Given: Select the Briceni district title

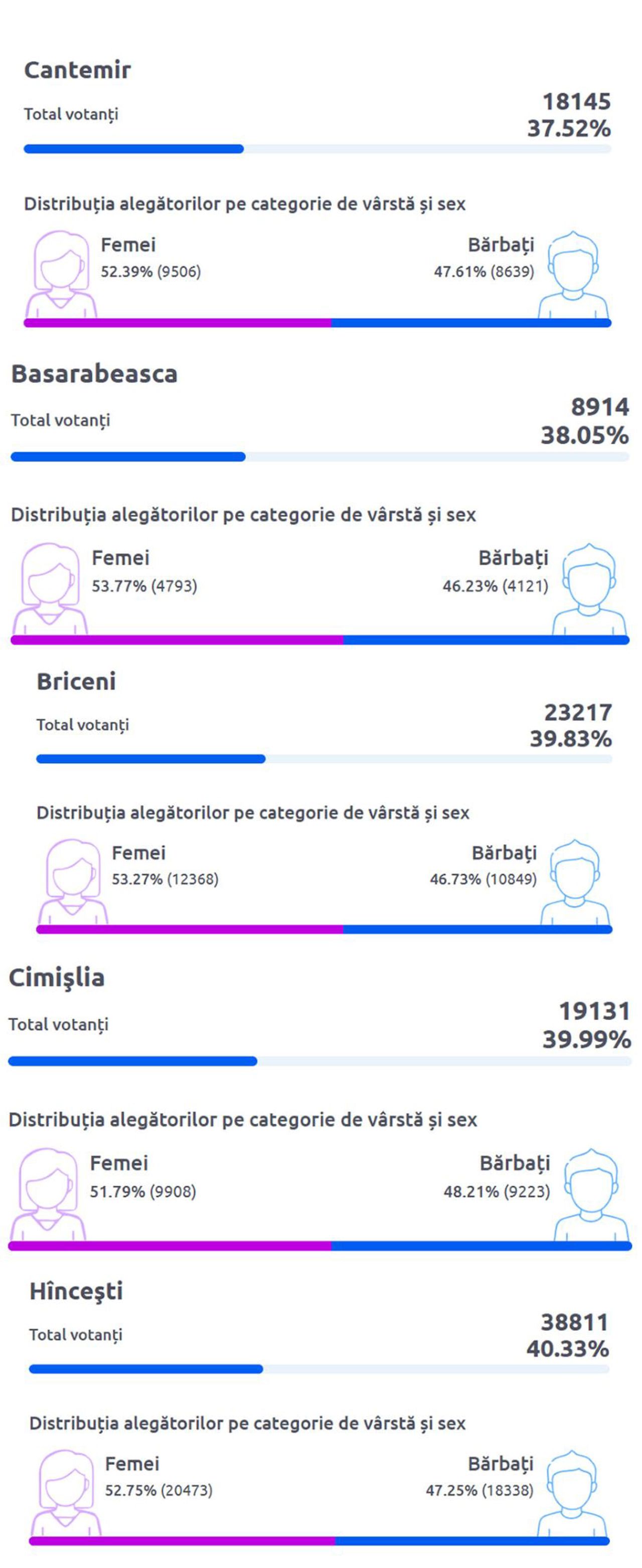Looking at the screenshot, I should coord(76,682).
